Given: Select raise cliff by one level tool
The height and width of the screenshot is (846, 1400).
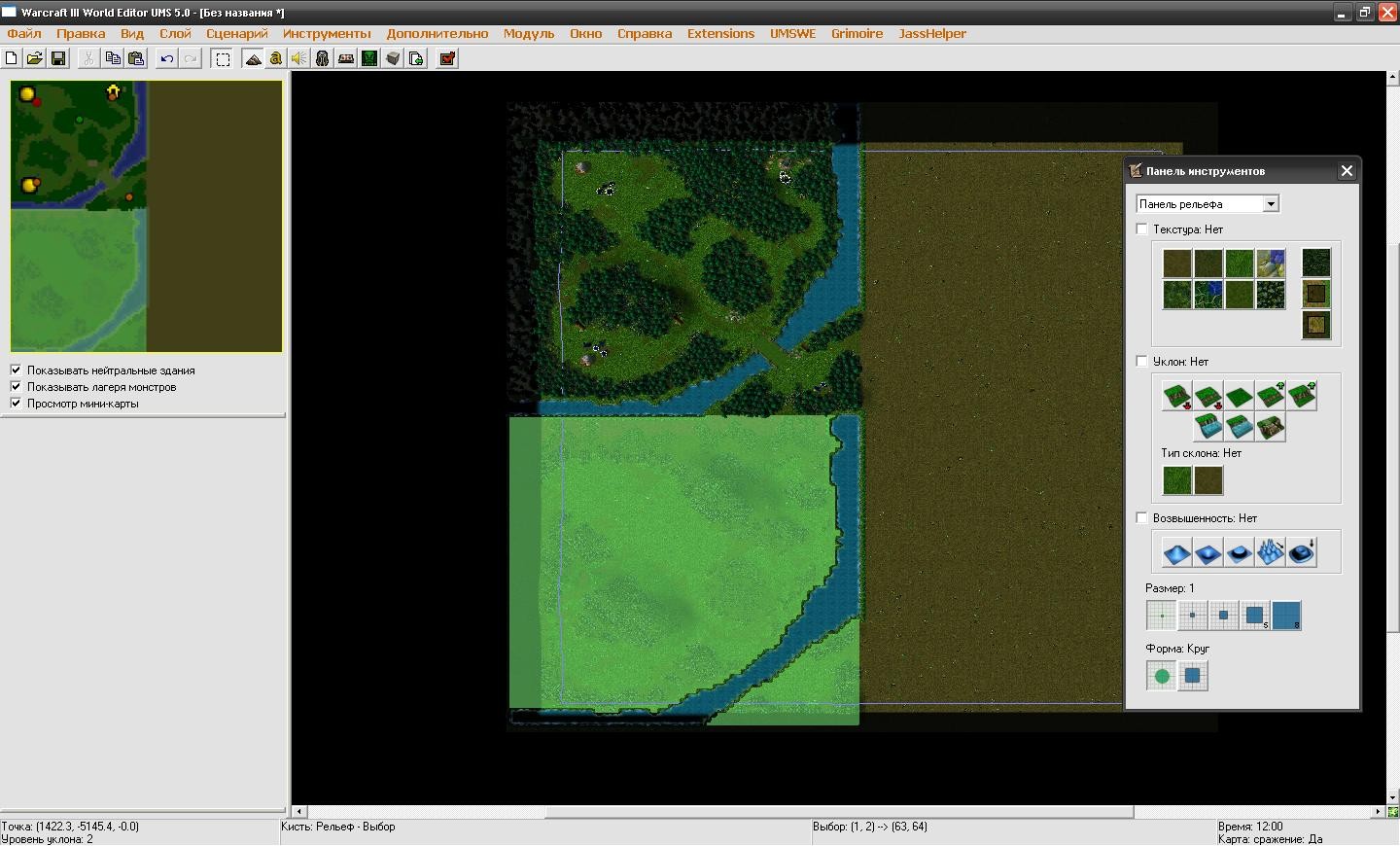Looking at the screenshot, I should pos(1271,396).
